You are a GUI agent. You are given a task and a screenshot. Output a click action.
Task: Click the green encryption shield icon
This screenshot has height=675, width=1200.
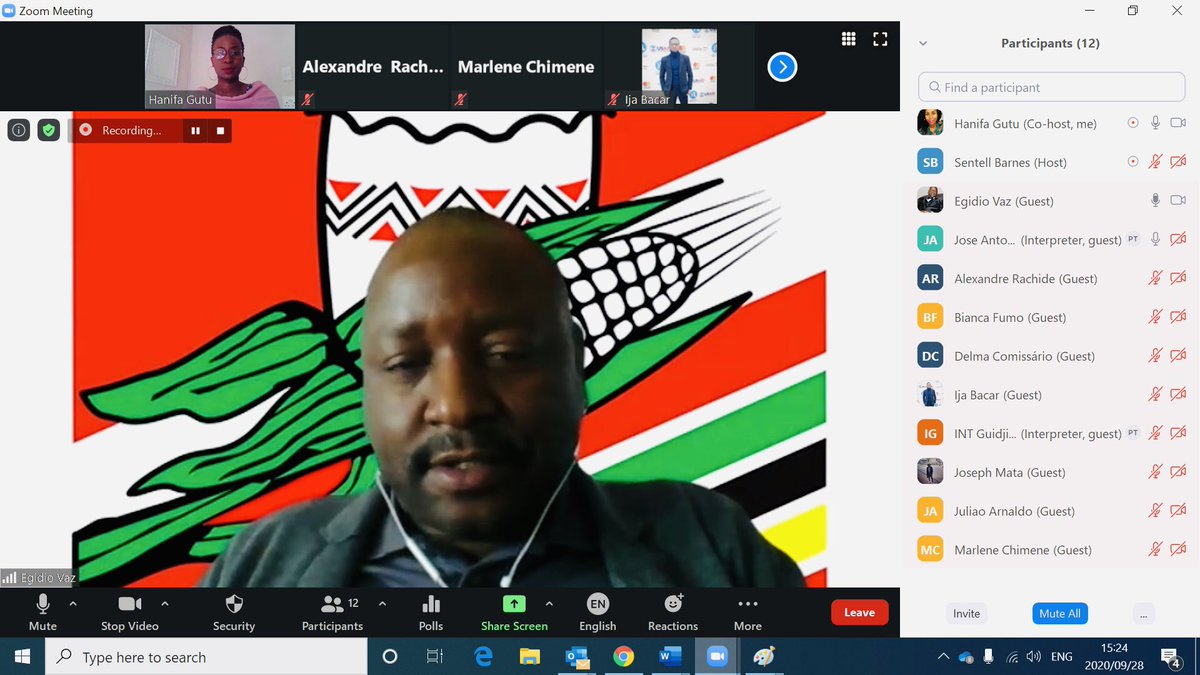tap(49, 130)
